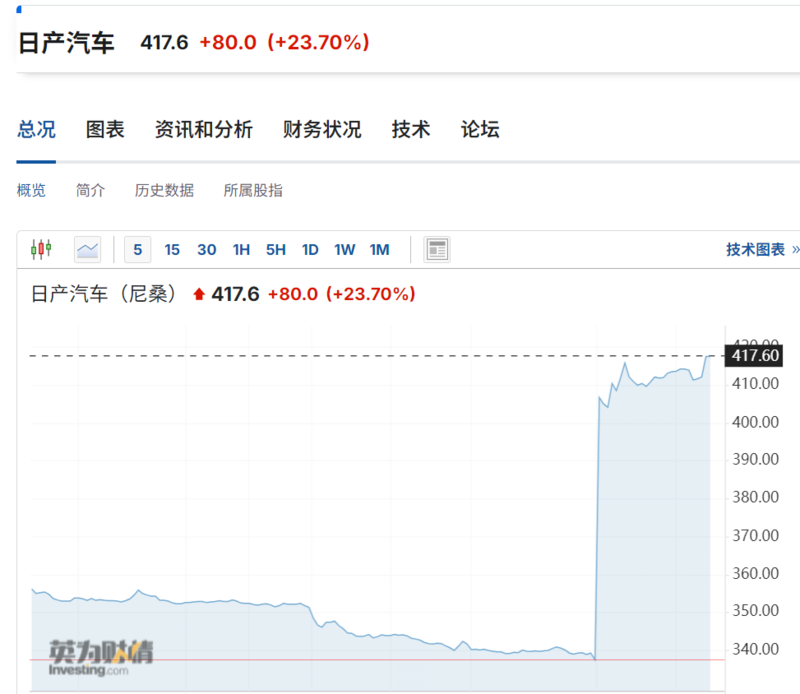The image size is (800, 694).
Task: Click the 日产汽车 page title
Action: 66,43
